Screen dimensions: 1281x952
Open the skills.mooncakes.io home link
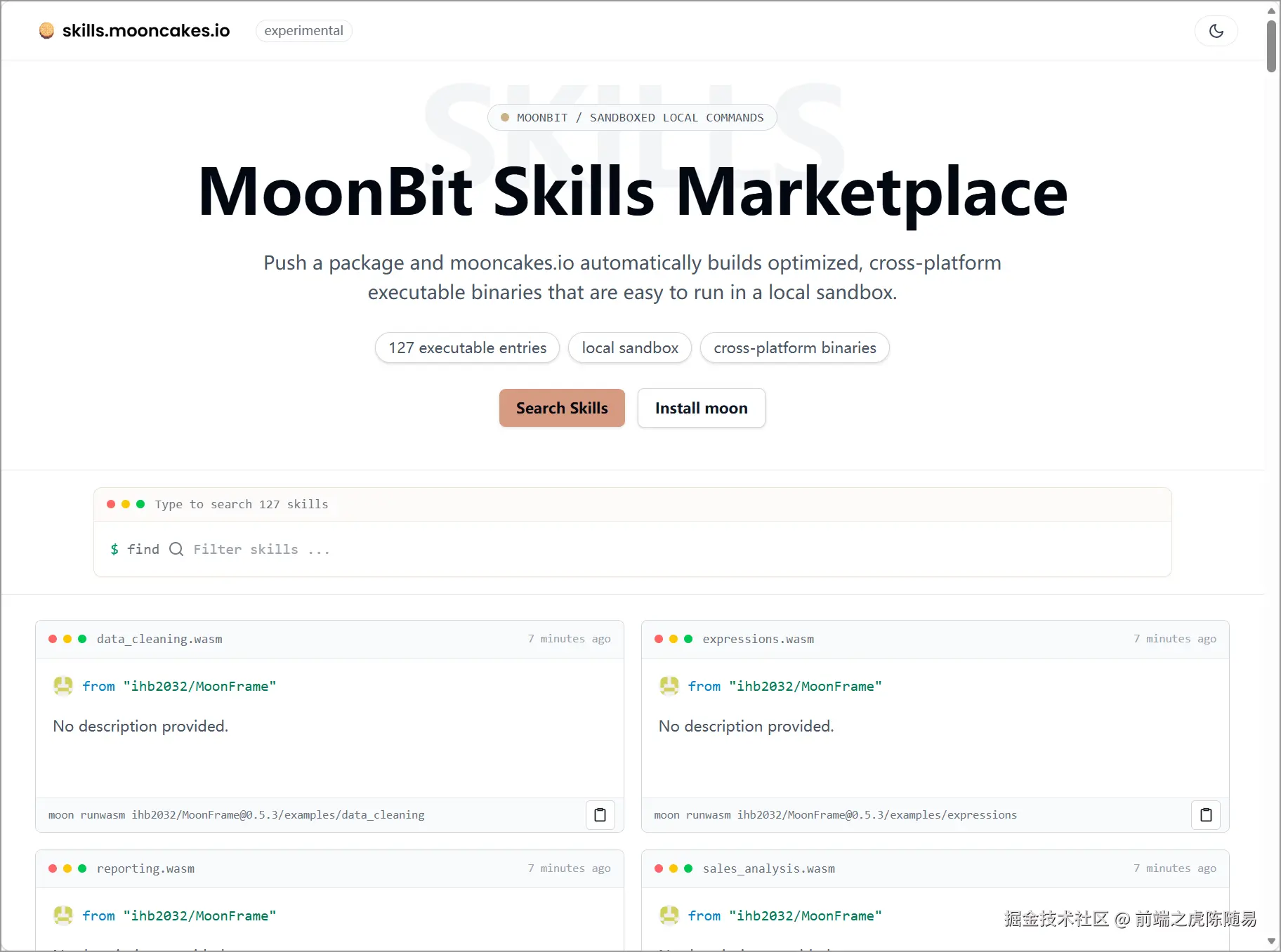[146, 31]
